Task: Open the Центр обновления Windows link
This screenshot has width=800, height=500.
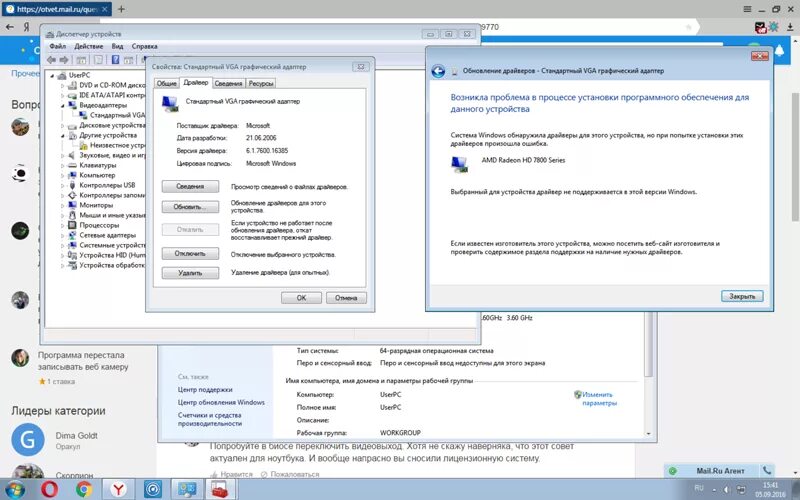Action: [221, 402]
